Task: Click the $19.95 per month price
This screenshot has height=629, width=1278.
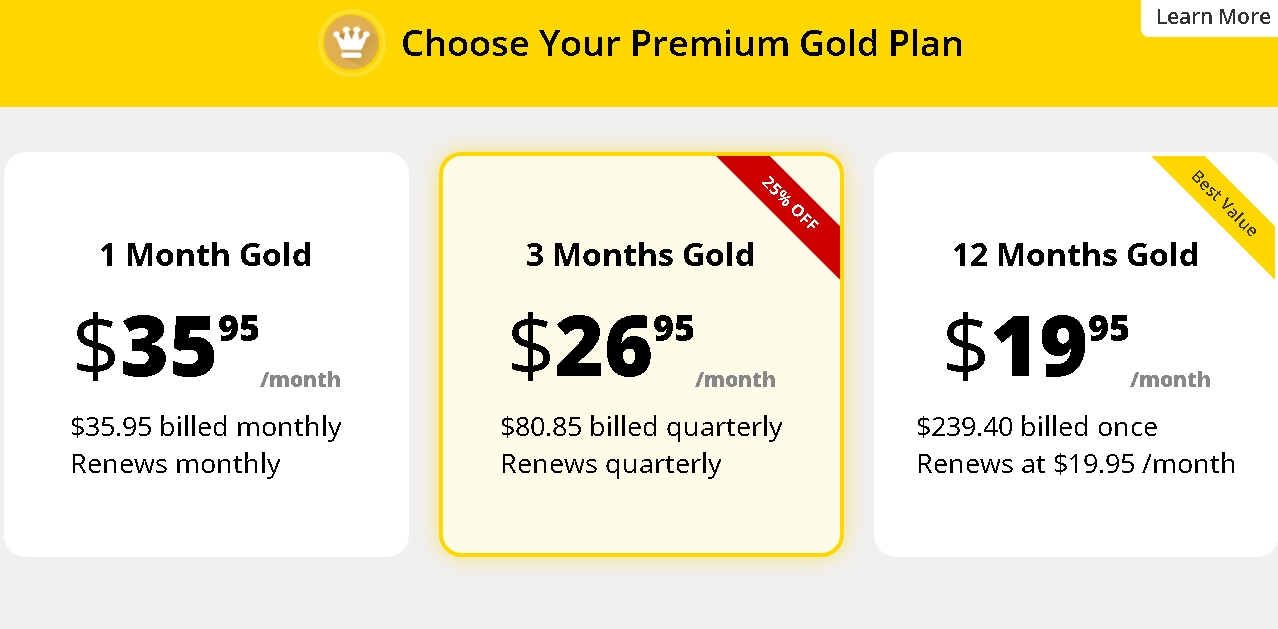Action: [x=1036, y=345]
